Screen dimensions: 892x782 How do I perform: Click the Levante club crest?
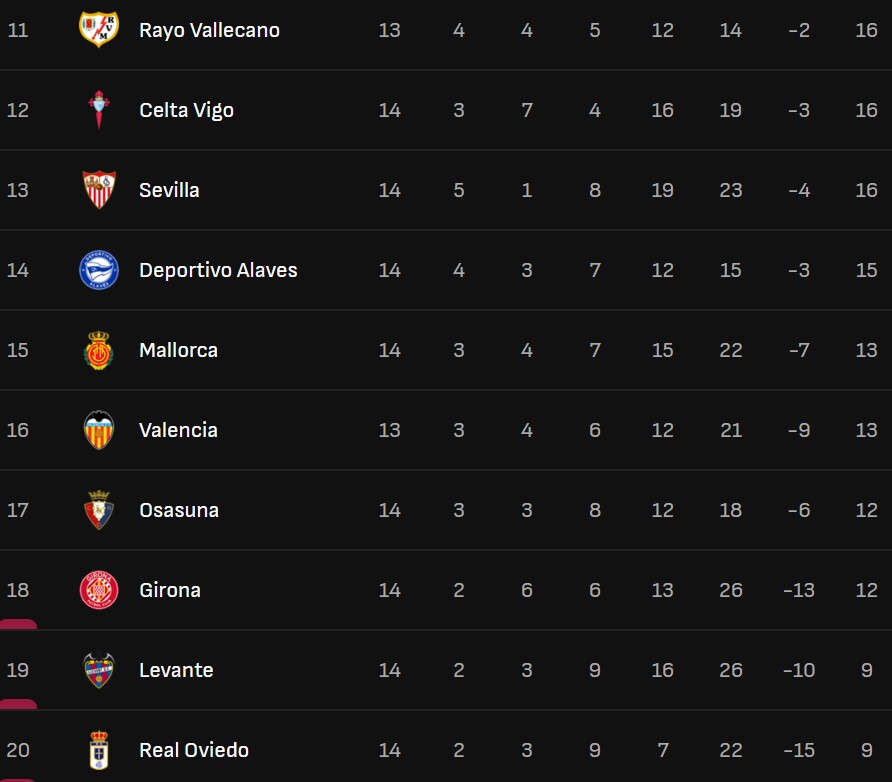tap(99, 670)
